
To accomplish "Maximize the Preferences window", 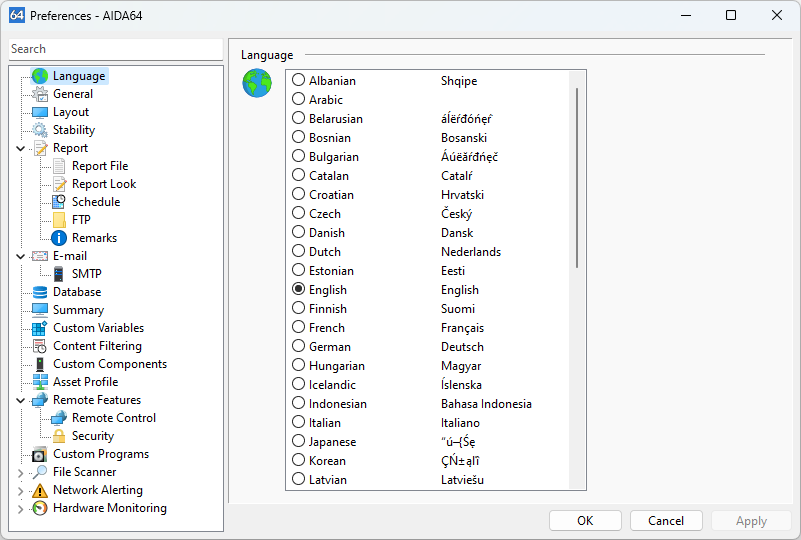I will coord(731,15).
